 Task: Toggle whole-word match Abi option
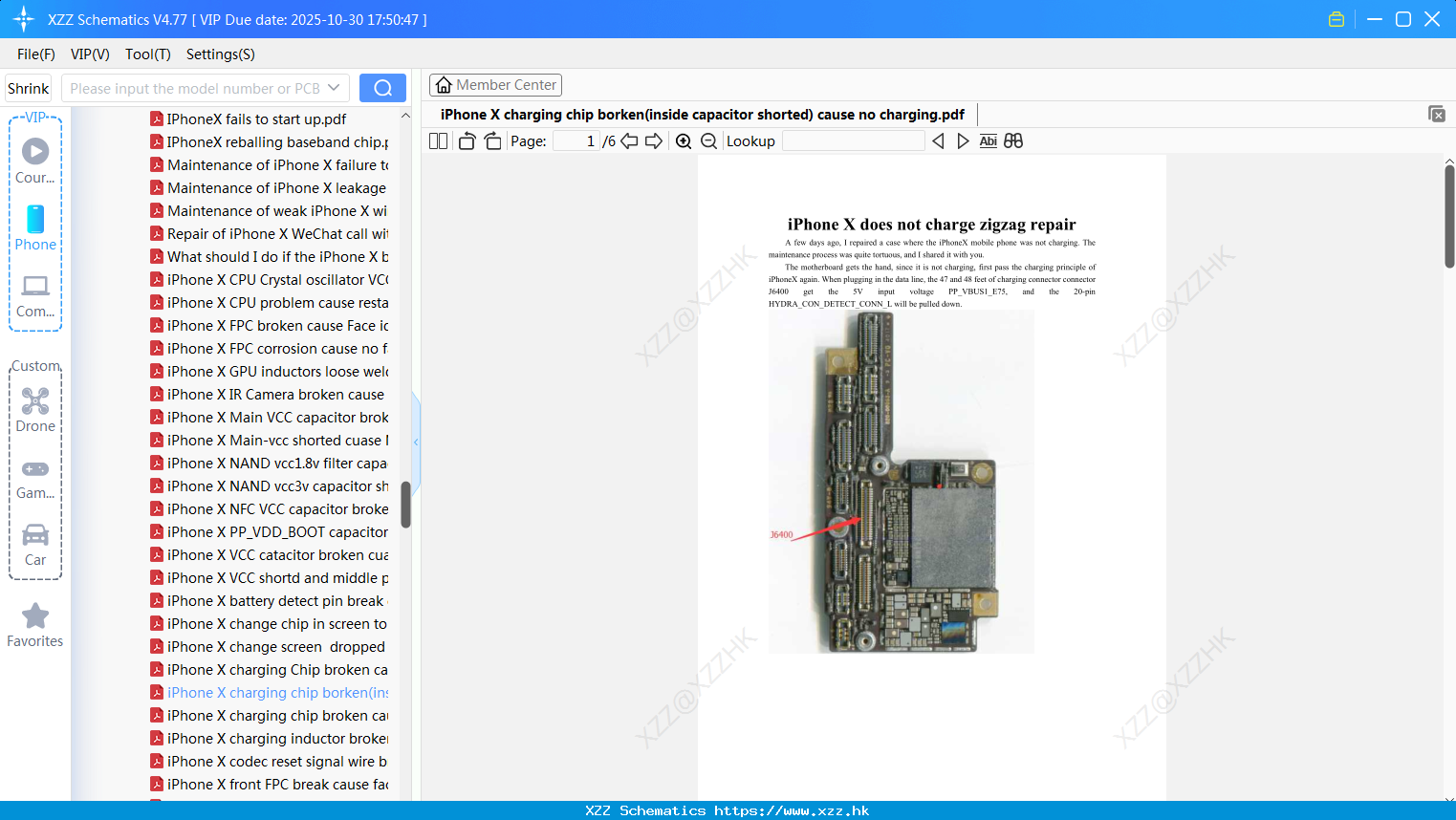click(989, 140)
